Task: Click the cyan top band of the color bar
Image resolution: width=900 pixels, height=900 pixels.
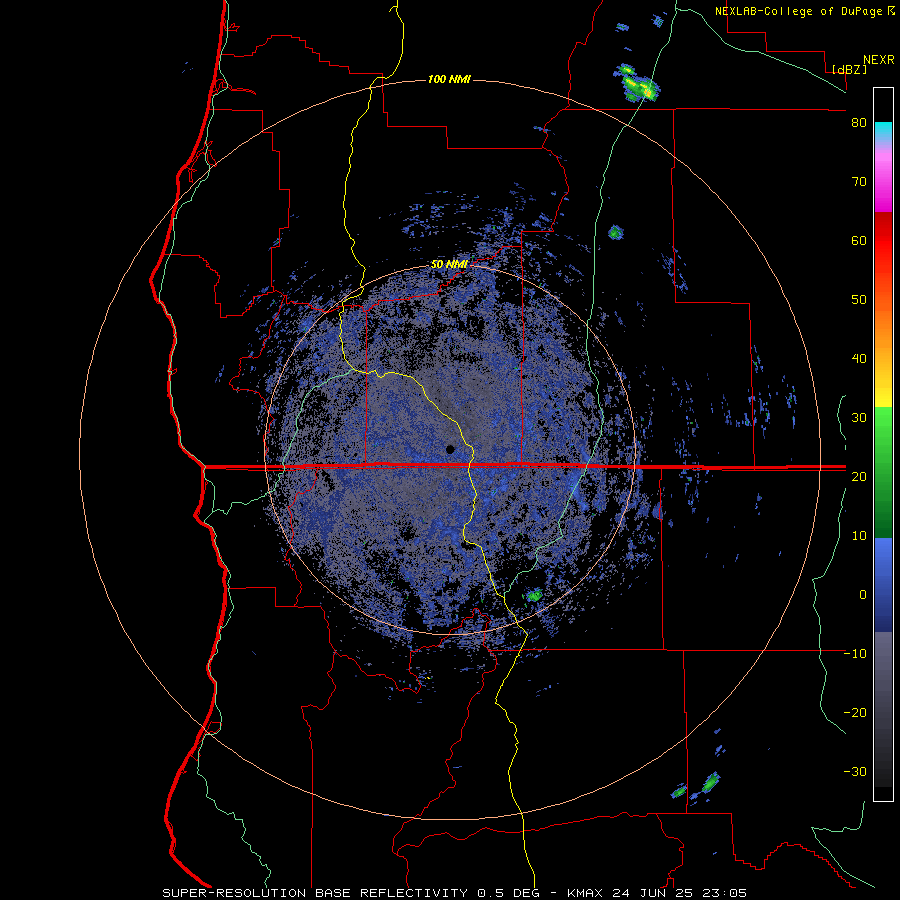Action: click(883, 130)
